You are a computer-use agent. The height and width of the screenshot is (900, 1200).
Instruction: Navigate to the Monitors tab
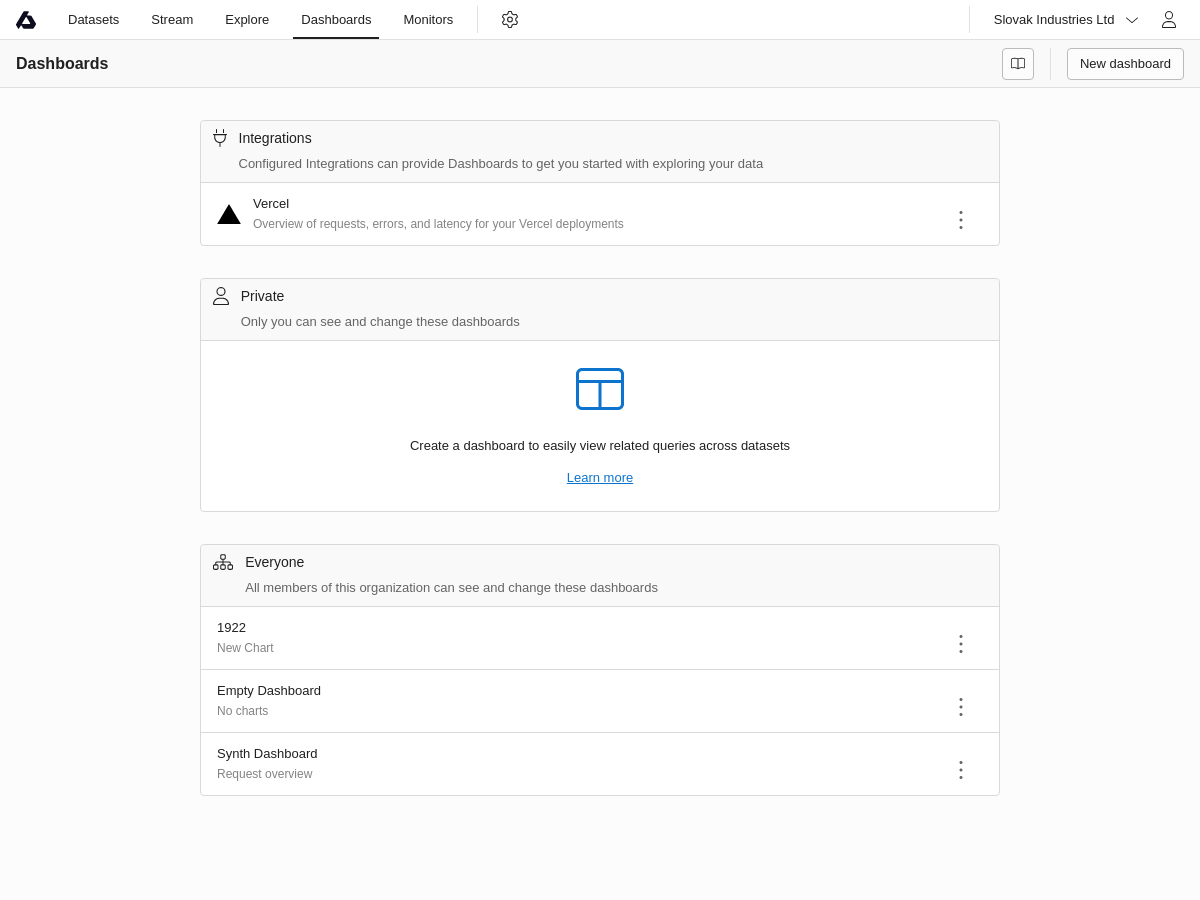coord(428,20)
